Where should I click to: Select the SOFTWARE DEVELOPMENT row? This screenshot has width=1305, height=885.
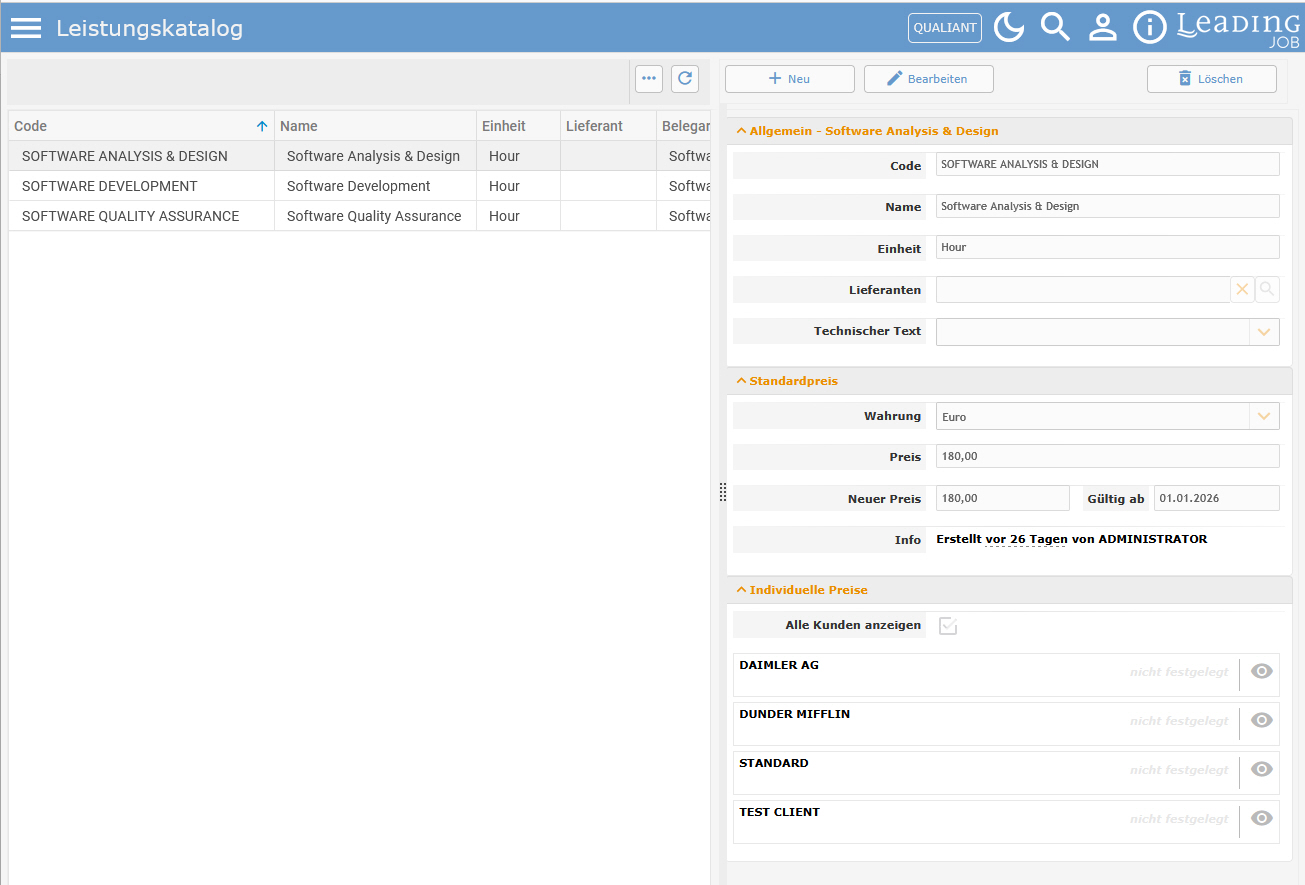coord(359,186)
